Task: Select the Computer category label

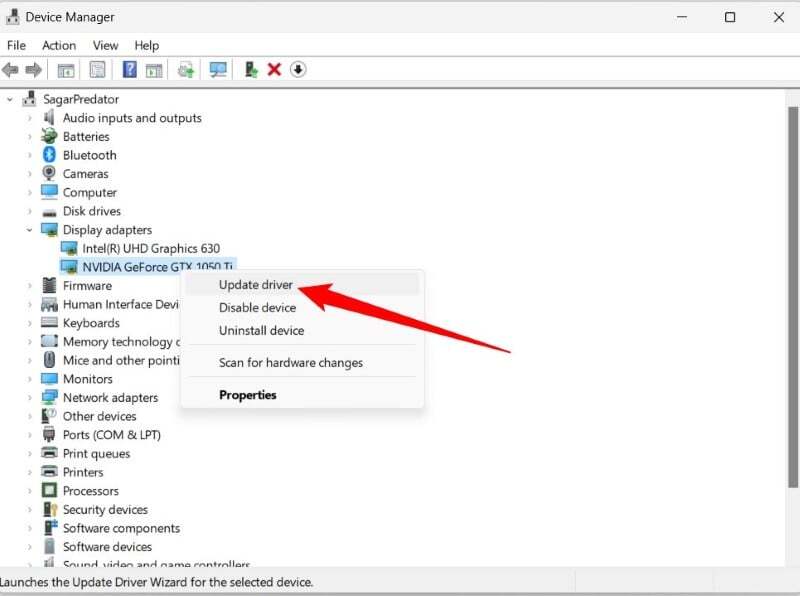Action: [x=90, y=192]
